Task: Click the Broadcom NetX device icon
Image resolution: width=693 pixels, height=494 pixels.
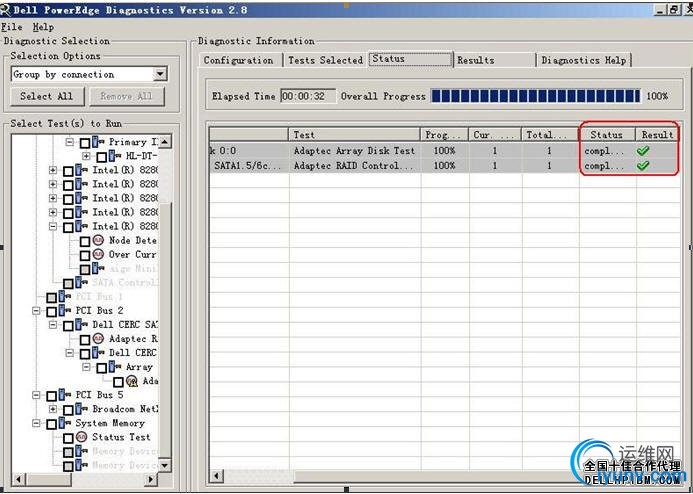Action: 81,409
